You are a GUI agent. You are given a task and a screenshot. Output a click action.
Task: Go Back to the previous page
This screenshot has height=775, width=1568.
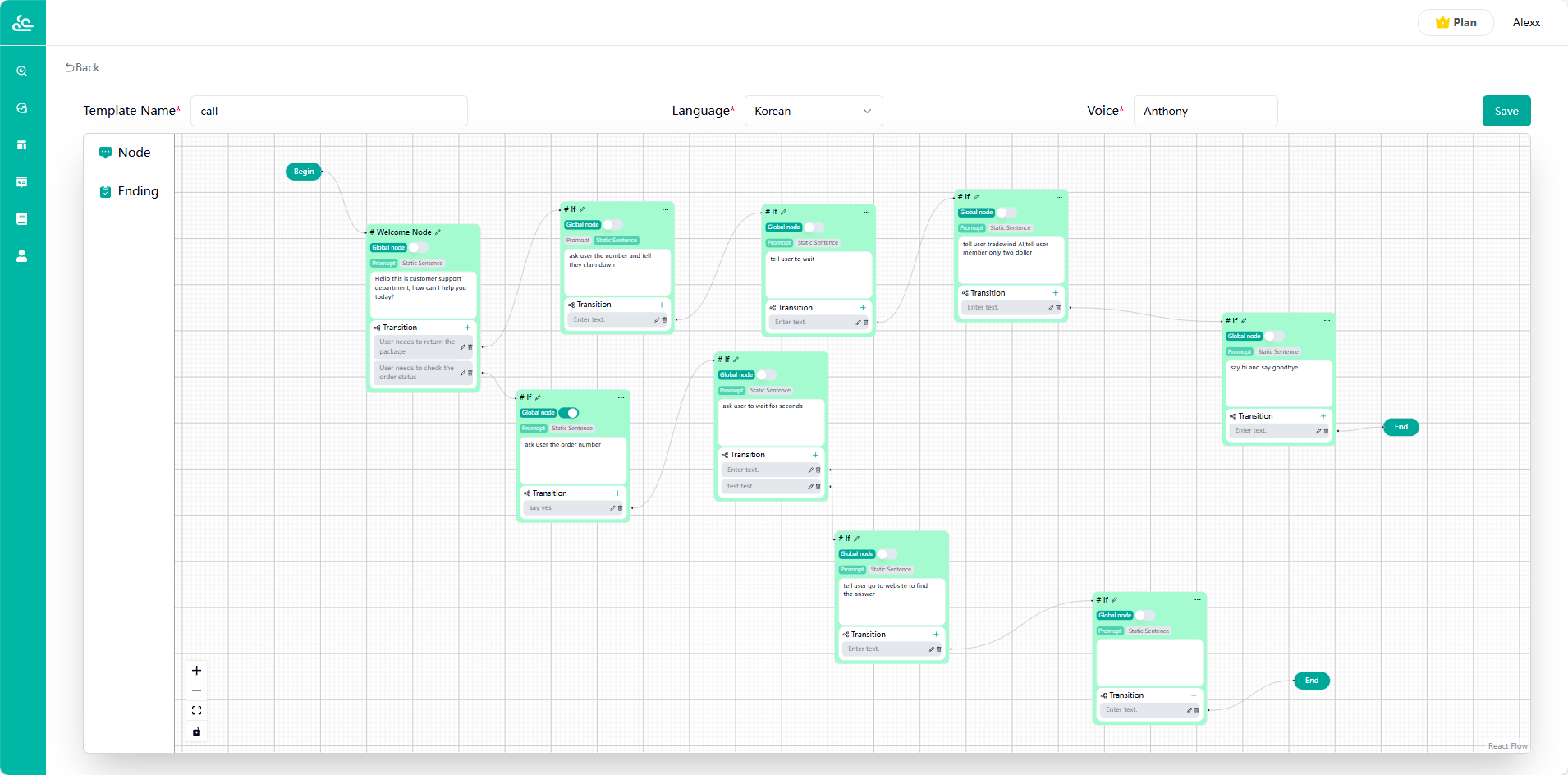tap(83, 68)
